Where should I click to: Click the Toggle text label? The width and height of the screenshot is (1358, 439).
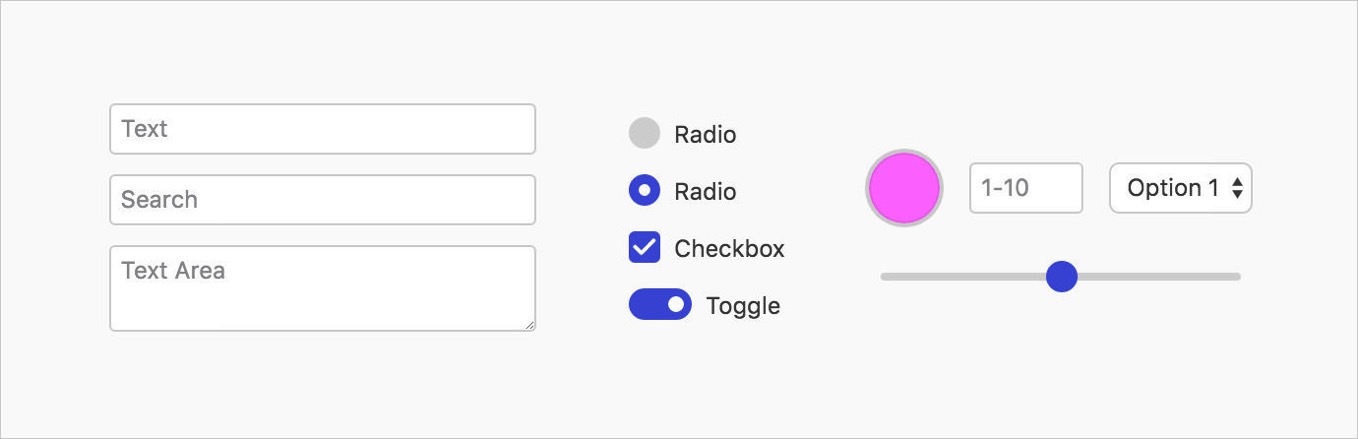click(743, 305)
